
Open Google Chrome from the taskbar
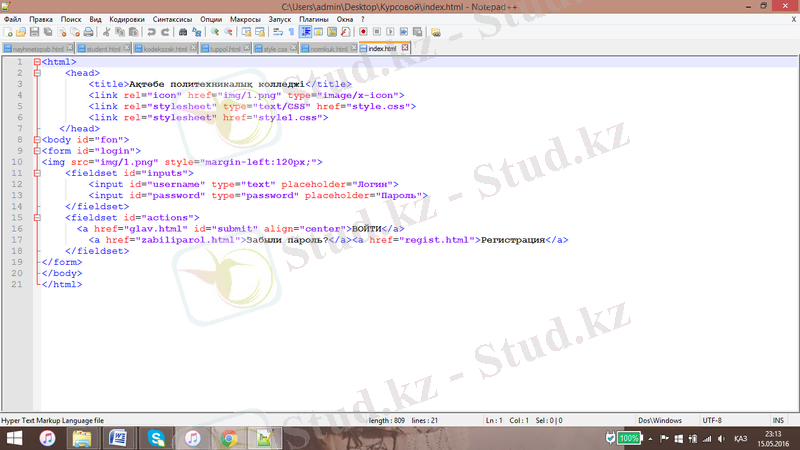point(229,438)
